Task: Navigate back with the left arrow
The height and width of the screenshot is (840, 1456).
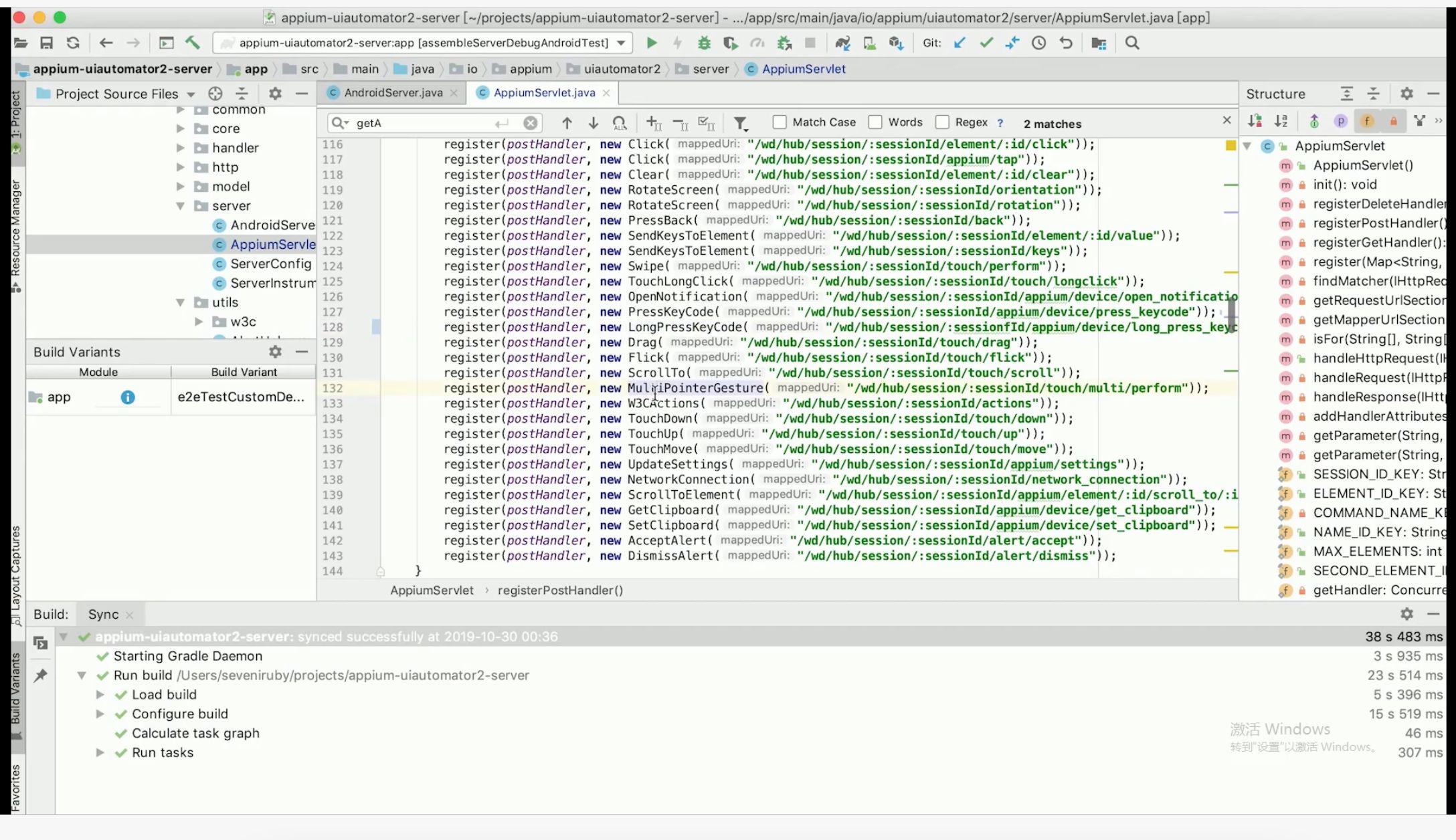Action: (106, 43)
